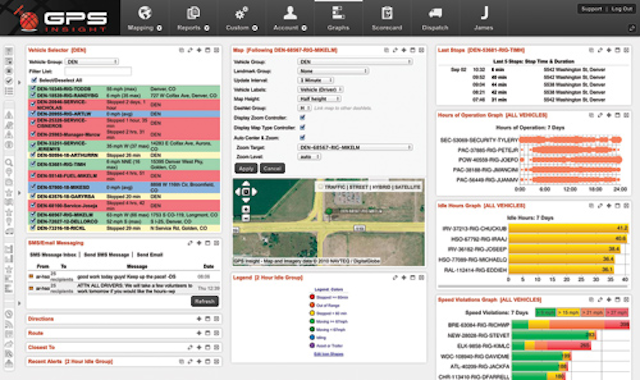Open the Landmark Group dropdown
Screen dimensions: 640x380
[x=333, y=71]
